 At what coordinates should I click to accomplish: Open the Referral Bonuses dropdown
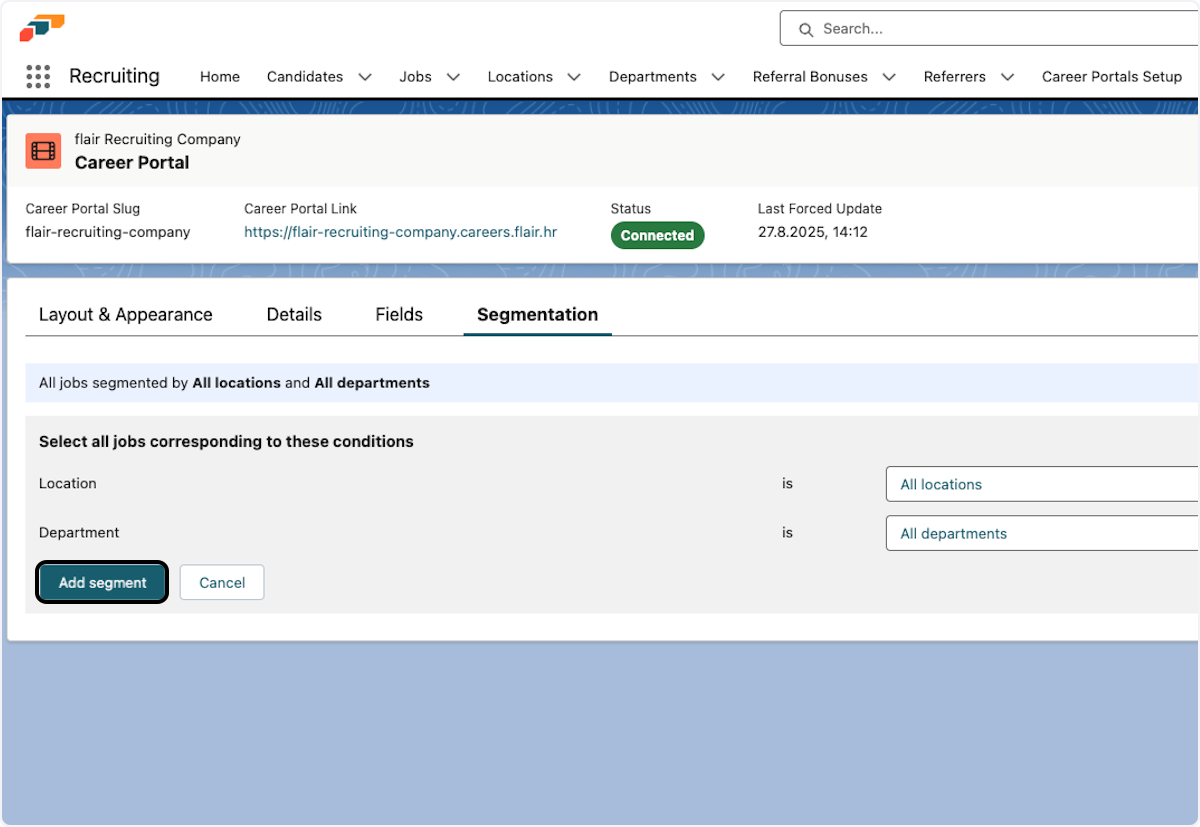tap(889, 76)
